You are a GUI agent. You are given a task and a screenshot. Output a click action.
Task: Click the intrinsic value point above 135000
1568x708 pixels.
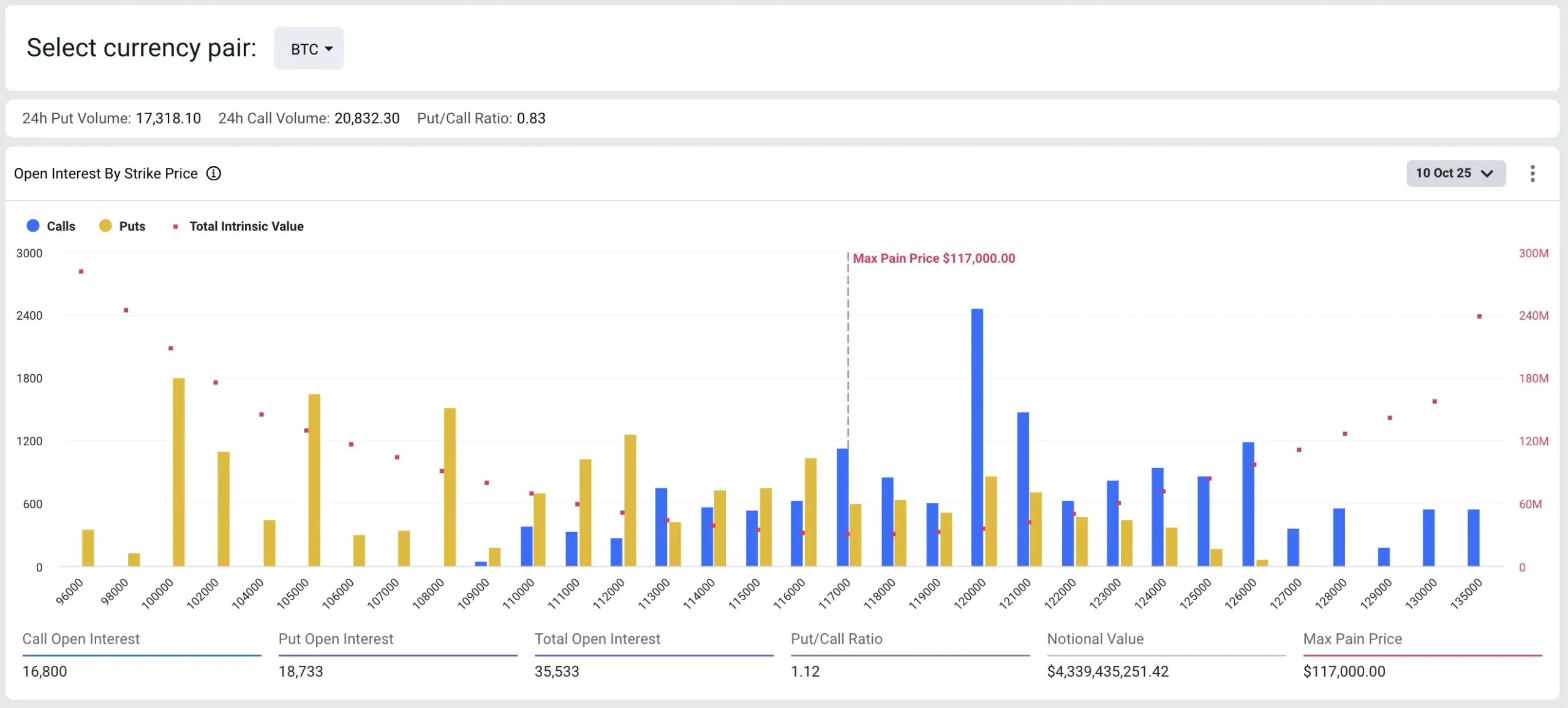pyautogui.click(x=1479, y=317)
